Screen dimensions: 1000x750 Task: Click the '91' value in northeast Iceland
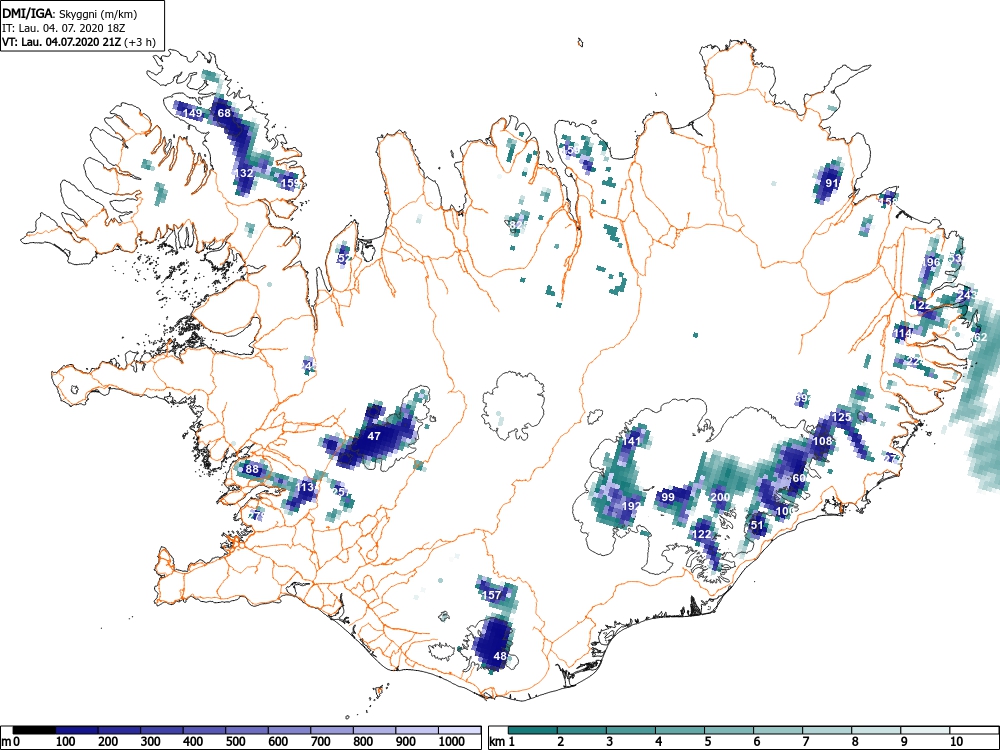click(x=832, y=183)
